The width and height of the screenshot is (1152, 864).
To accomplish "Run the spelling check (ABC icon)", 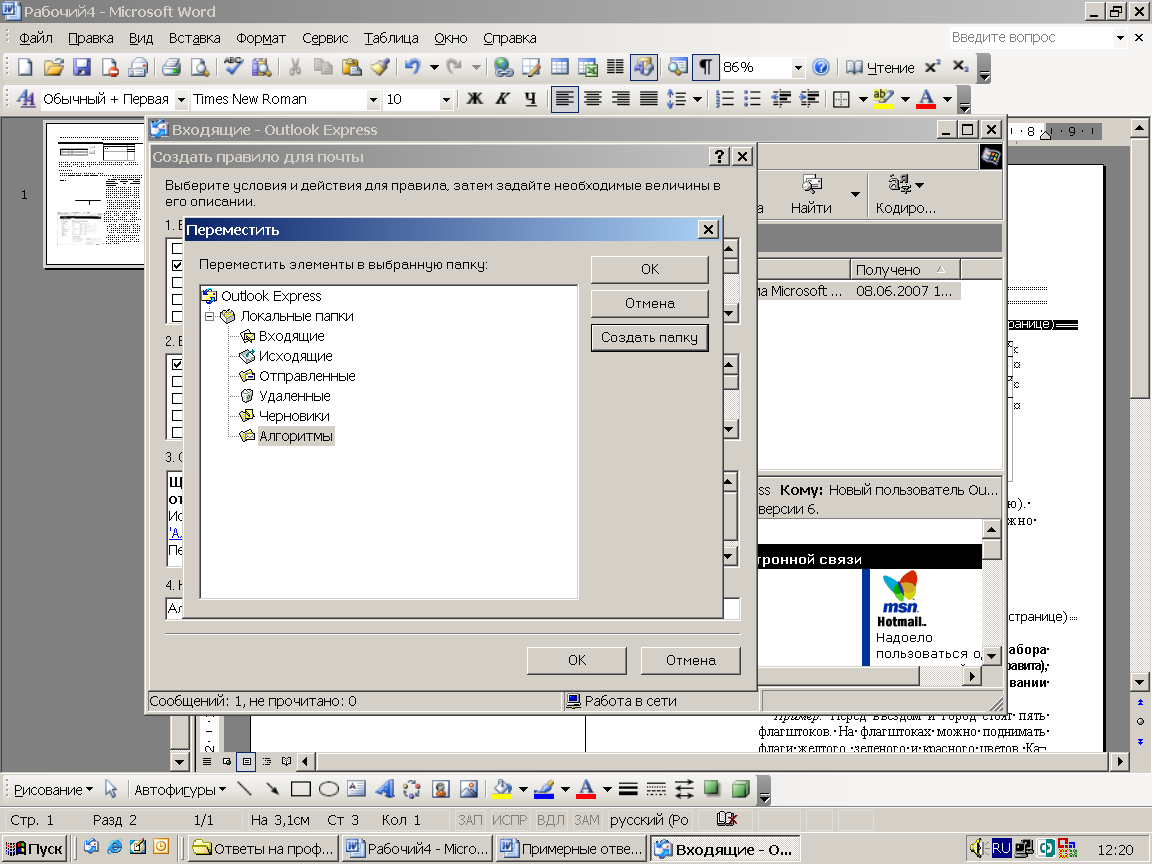I will tap(233, 68).
